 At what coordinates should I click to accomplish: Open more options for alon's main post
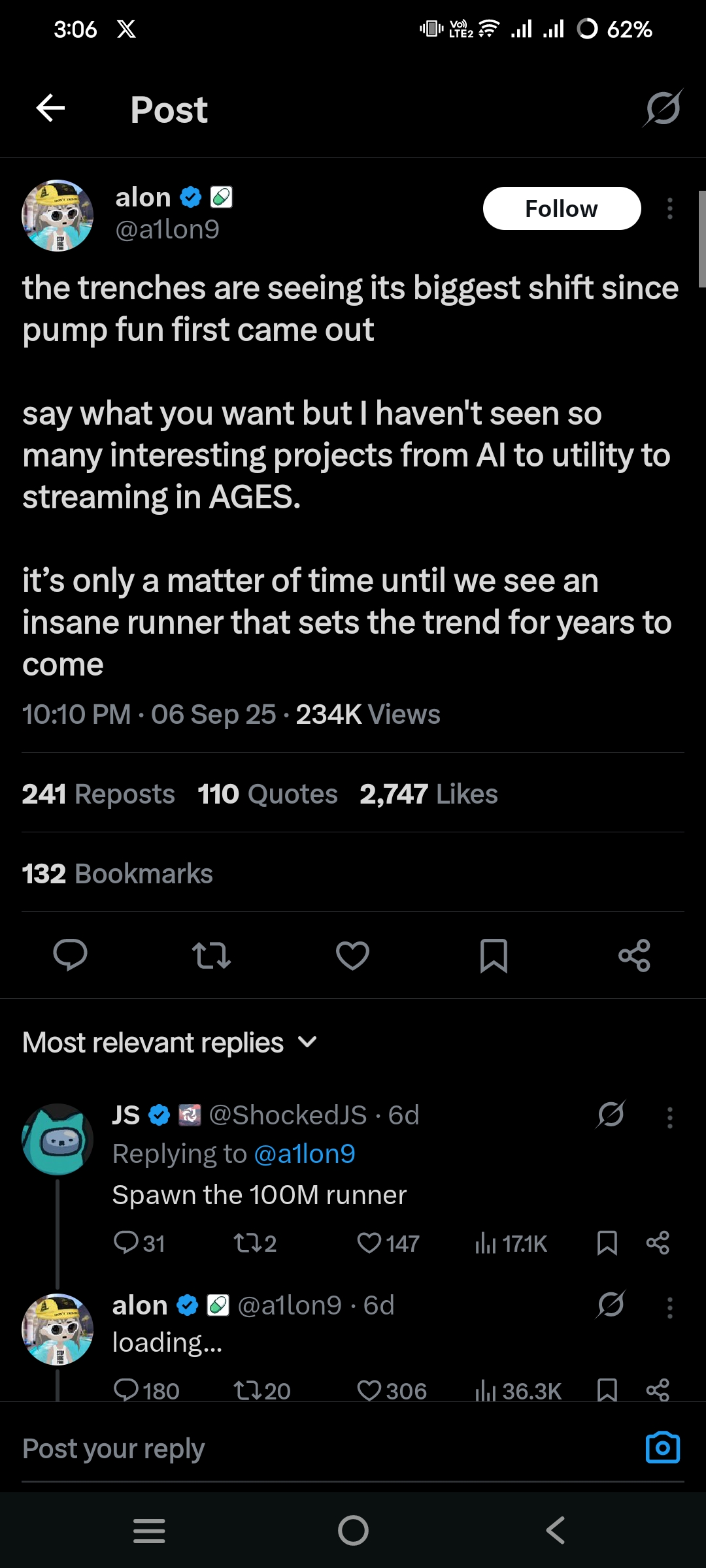tap(669, 208)
